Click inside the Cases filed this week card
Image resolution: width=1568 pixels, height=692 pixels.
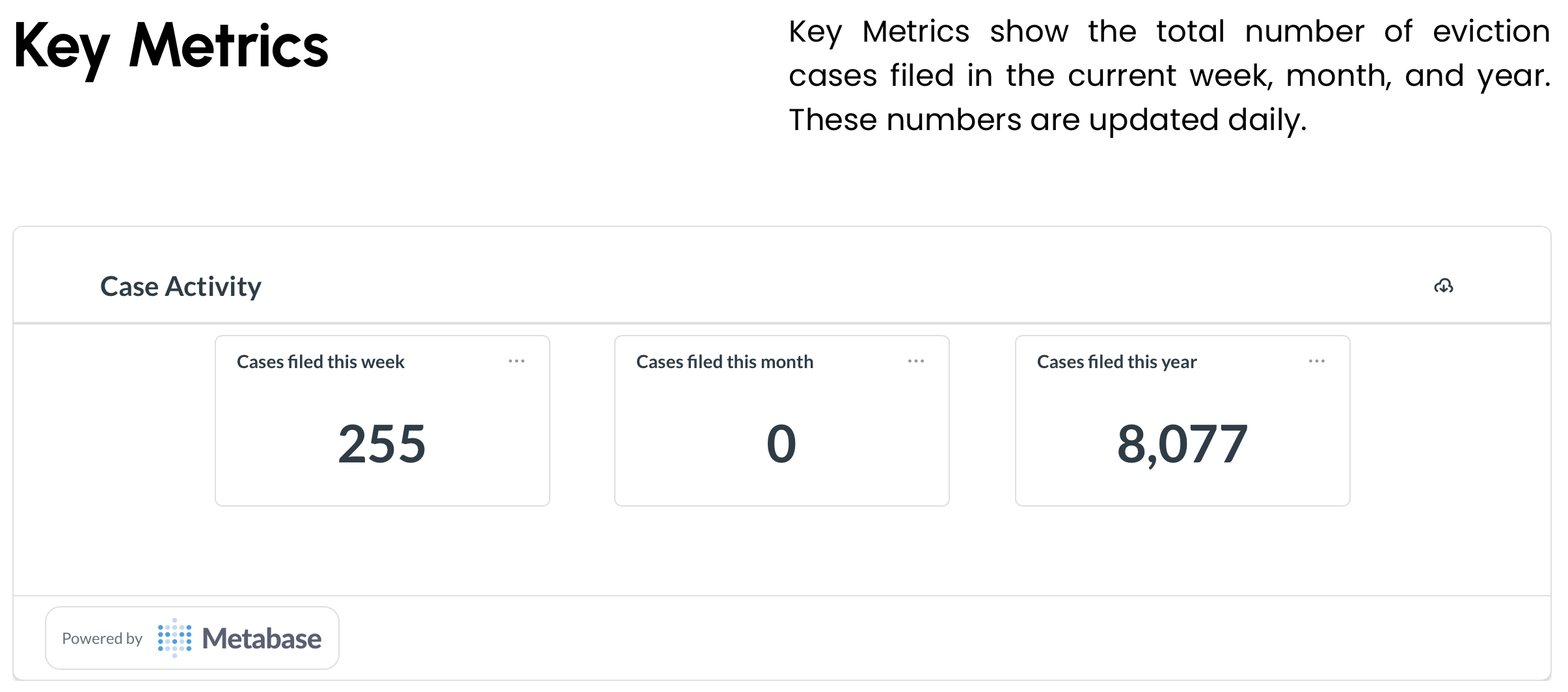click(383, 421)
